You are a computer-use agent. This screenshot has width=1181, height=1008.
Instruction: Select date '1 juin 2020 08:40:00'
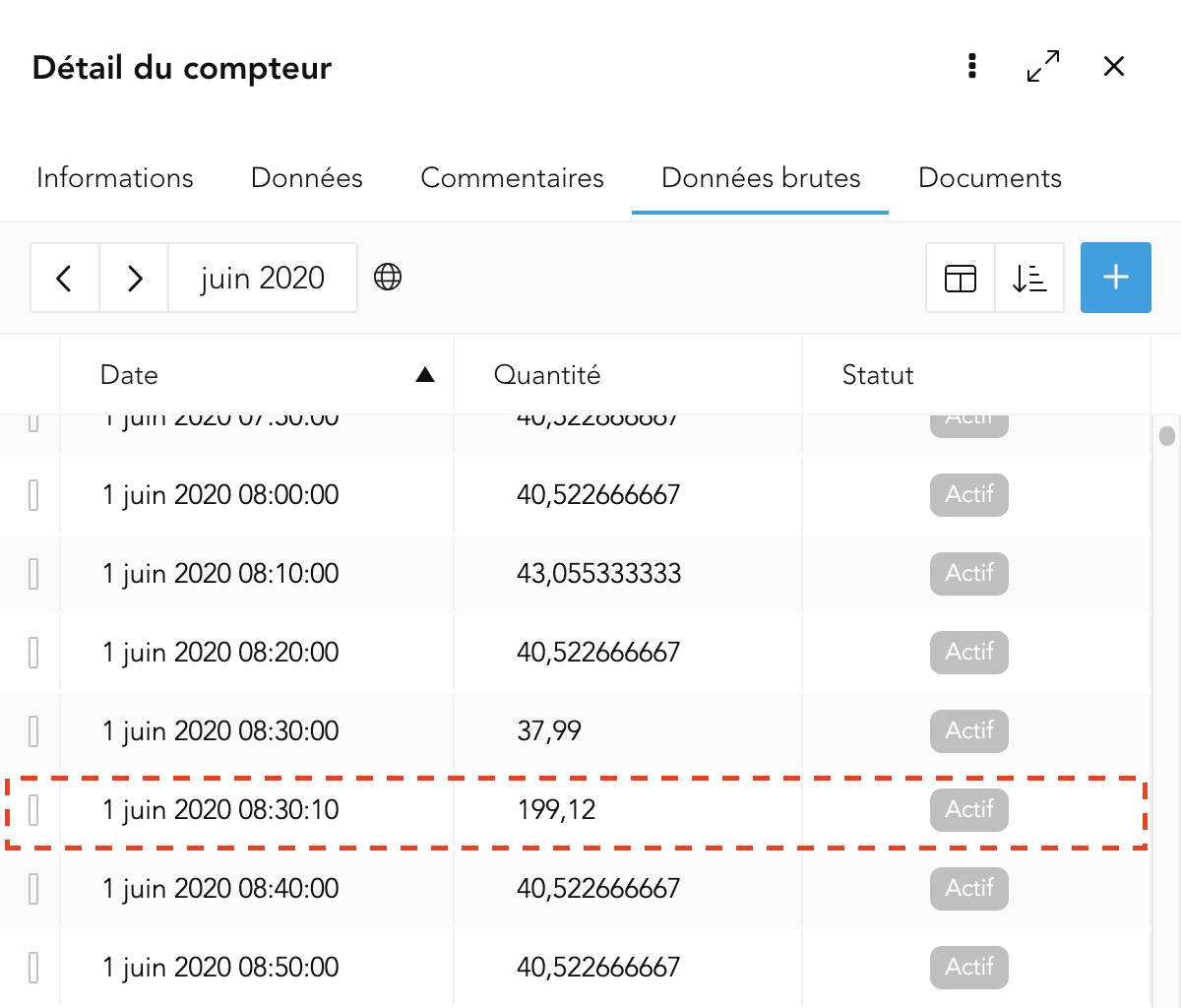coord(220,888)
